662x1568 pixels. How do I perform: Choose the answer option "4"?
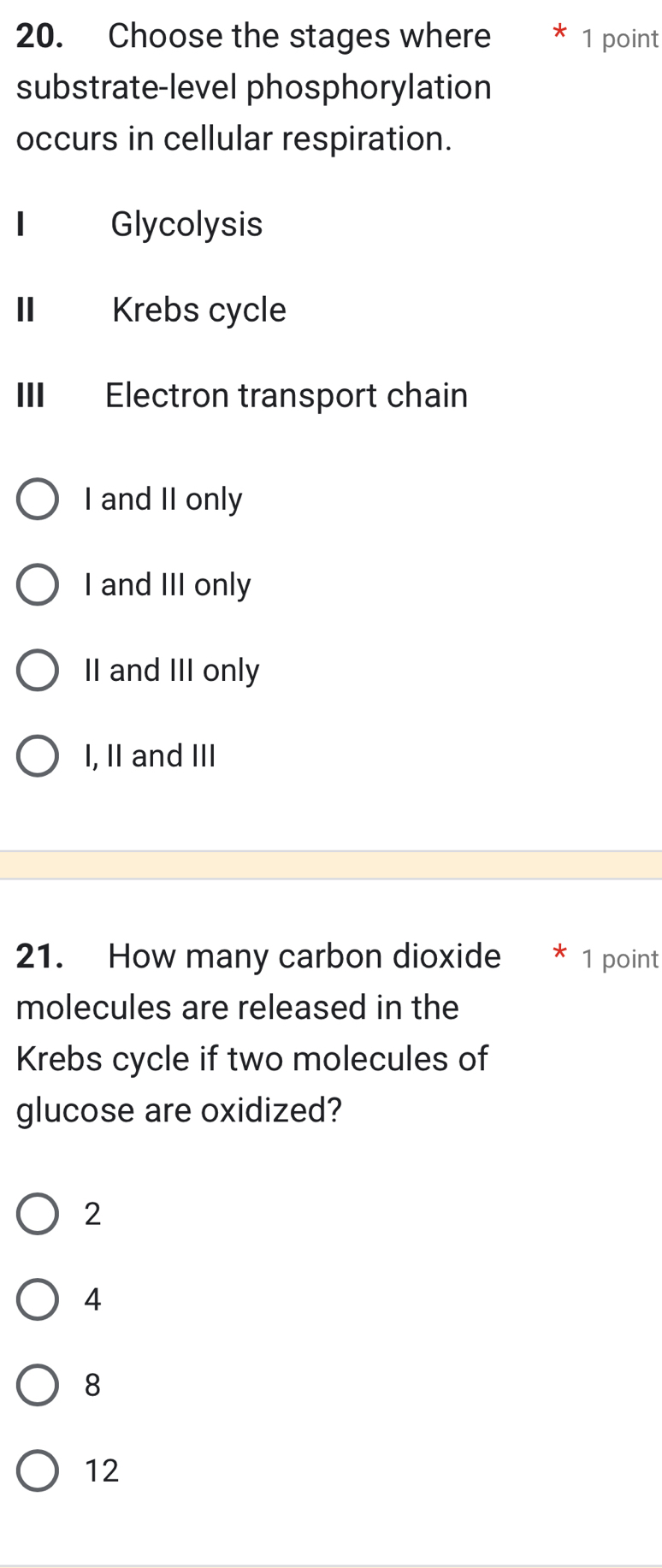(38, 1299)
